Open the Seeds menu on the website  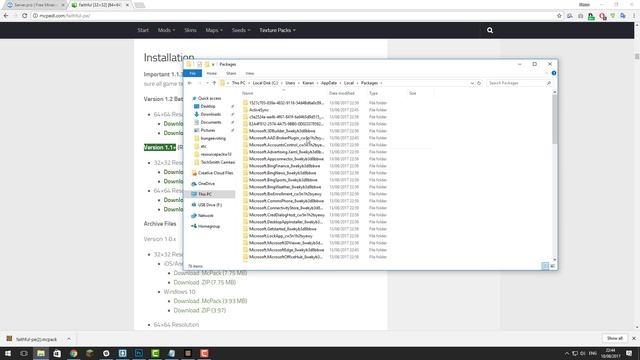pos(240,30)
